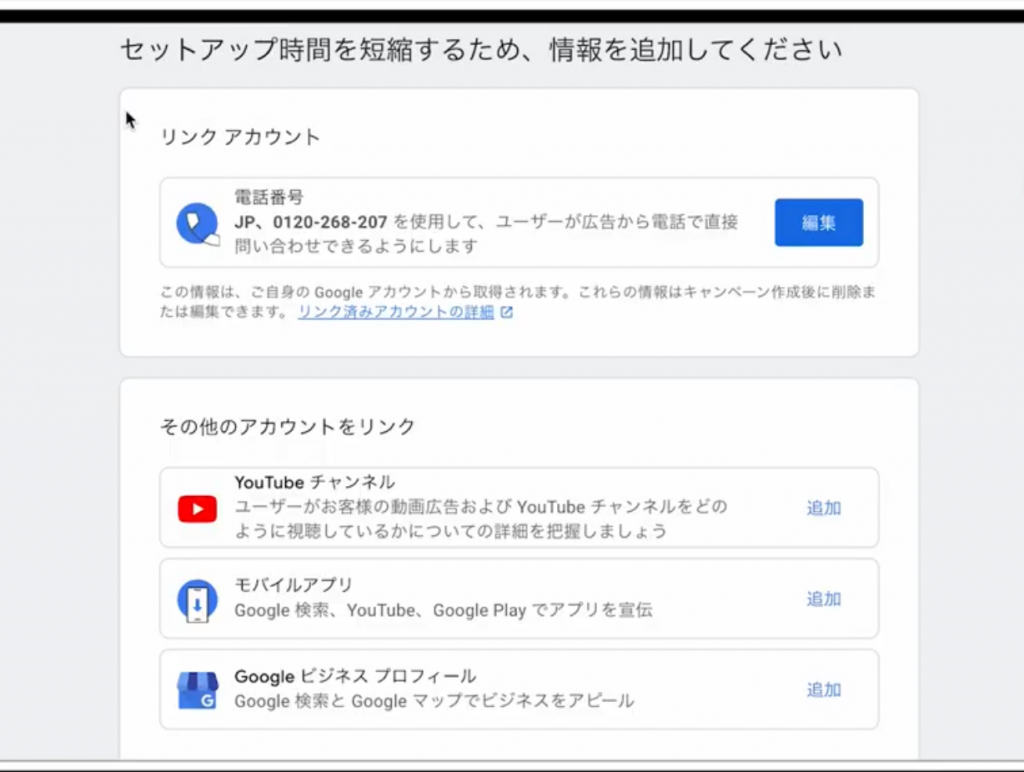Click 追加 for モバイルアプリ
1024x772 pixels.
[824, 598]
